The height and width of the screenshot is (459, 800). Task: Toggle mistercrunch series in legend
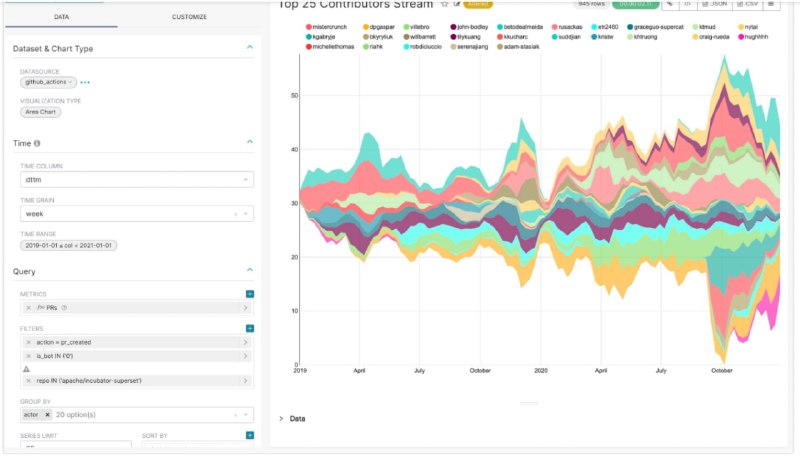326,27
